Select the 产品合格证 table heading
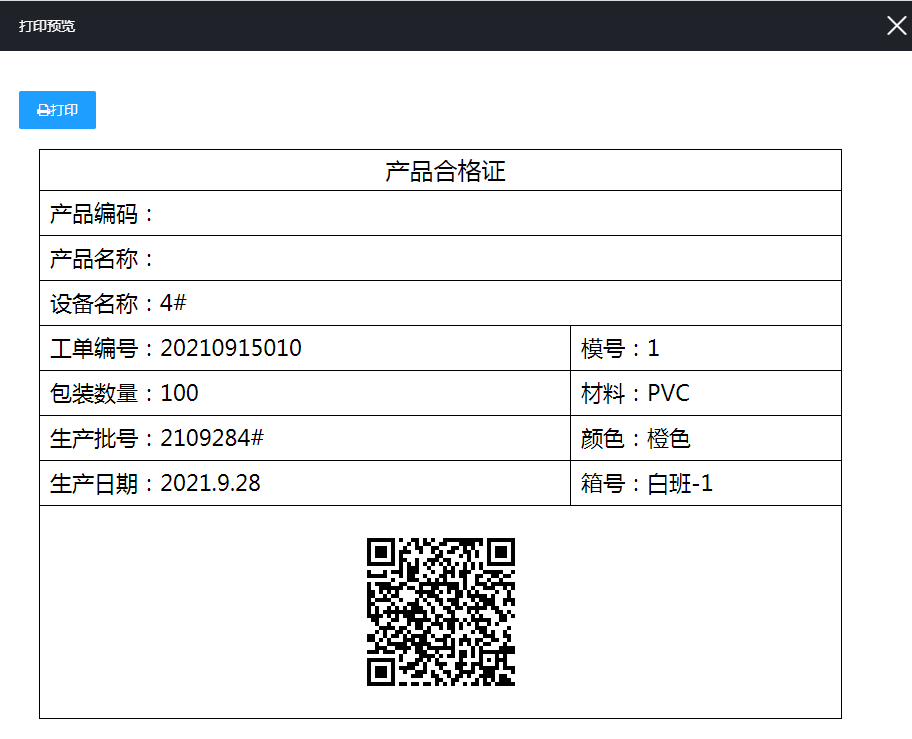 point(445,171)
